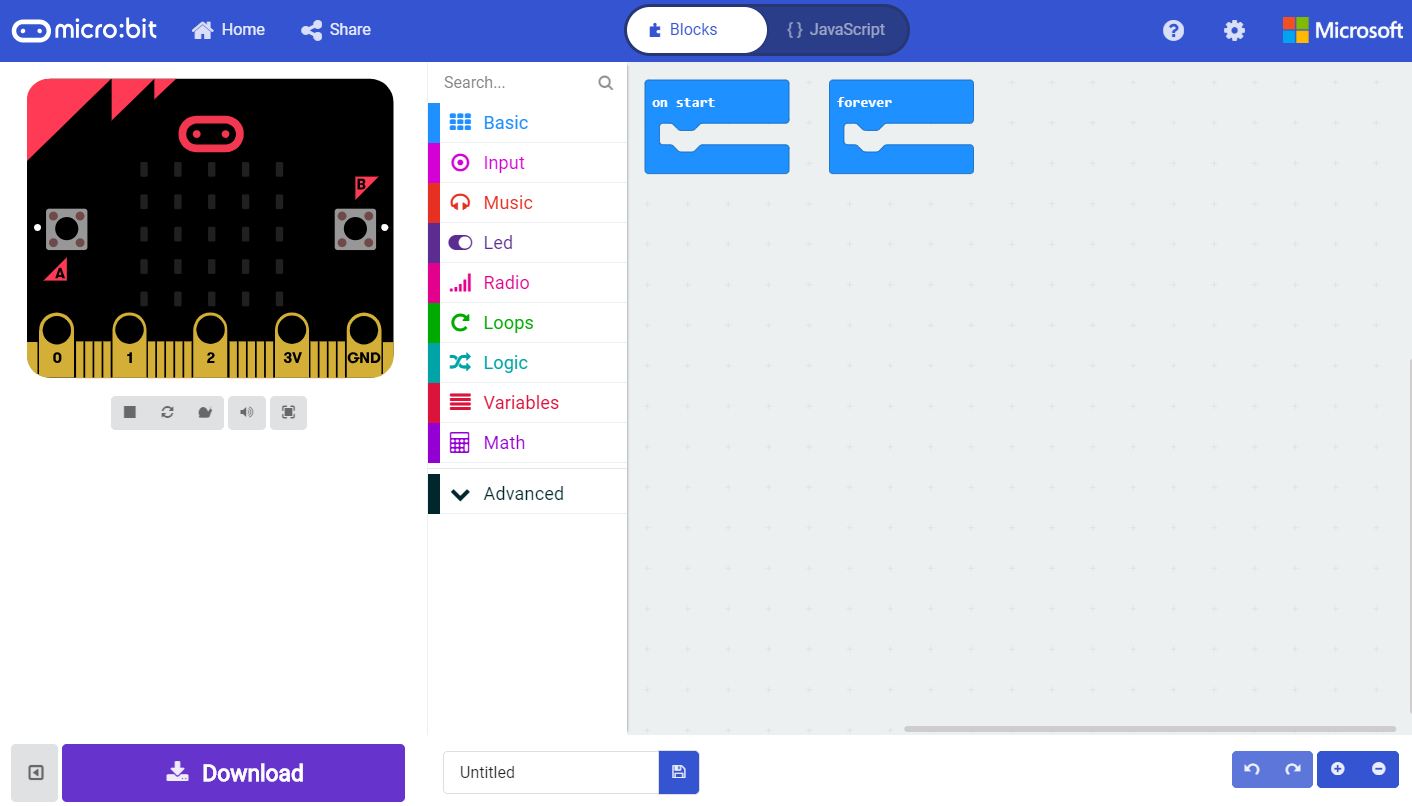Click pin 1 on the simulator

(129, 345)
